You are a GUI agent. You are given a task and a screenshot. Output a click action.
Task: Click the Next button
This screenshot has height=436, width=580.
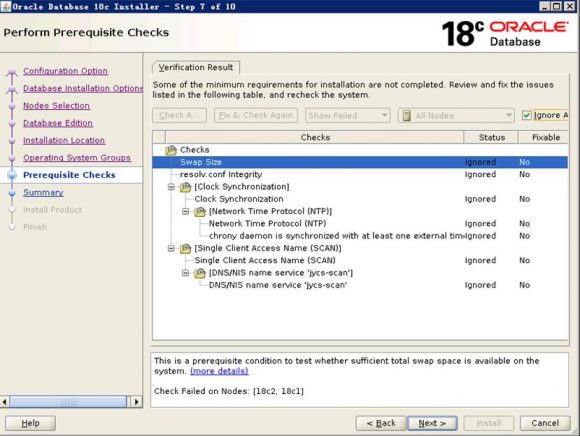[x=432, y=423]
